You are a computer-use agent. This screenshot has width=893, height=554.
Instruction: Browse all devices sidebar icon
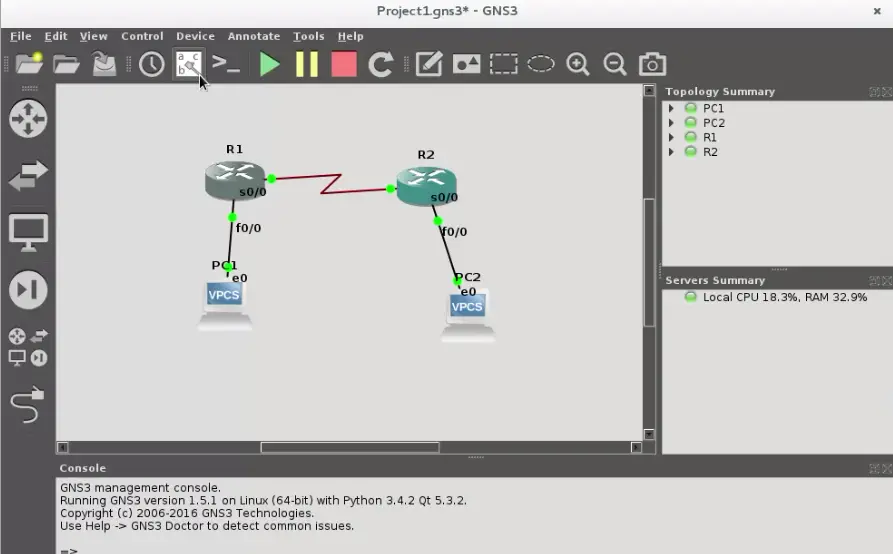point(28,347)
